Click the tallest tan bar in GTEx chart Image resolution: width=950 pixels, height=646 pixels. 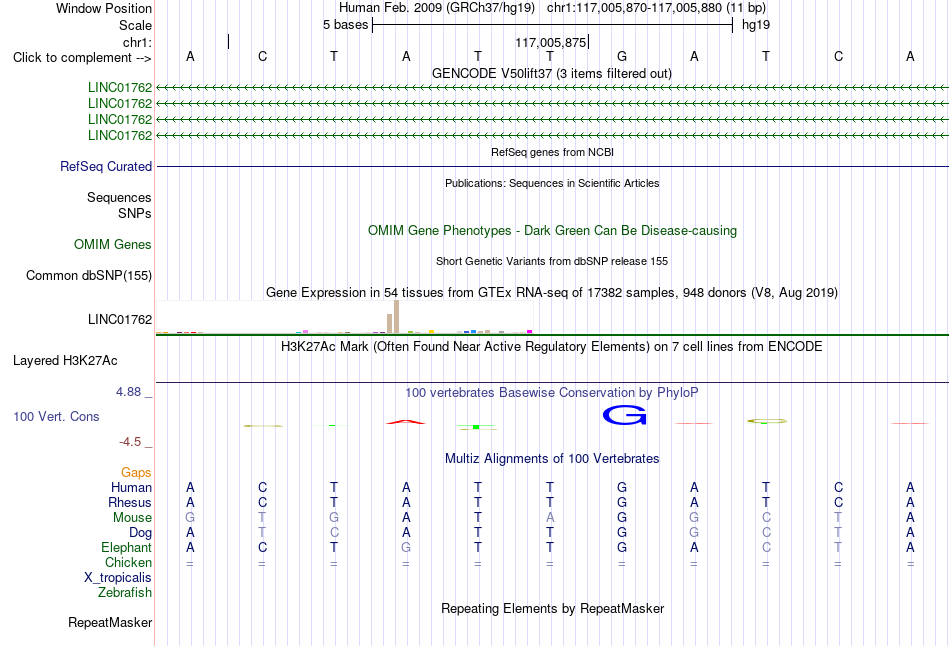tap(396, 317)
